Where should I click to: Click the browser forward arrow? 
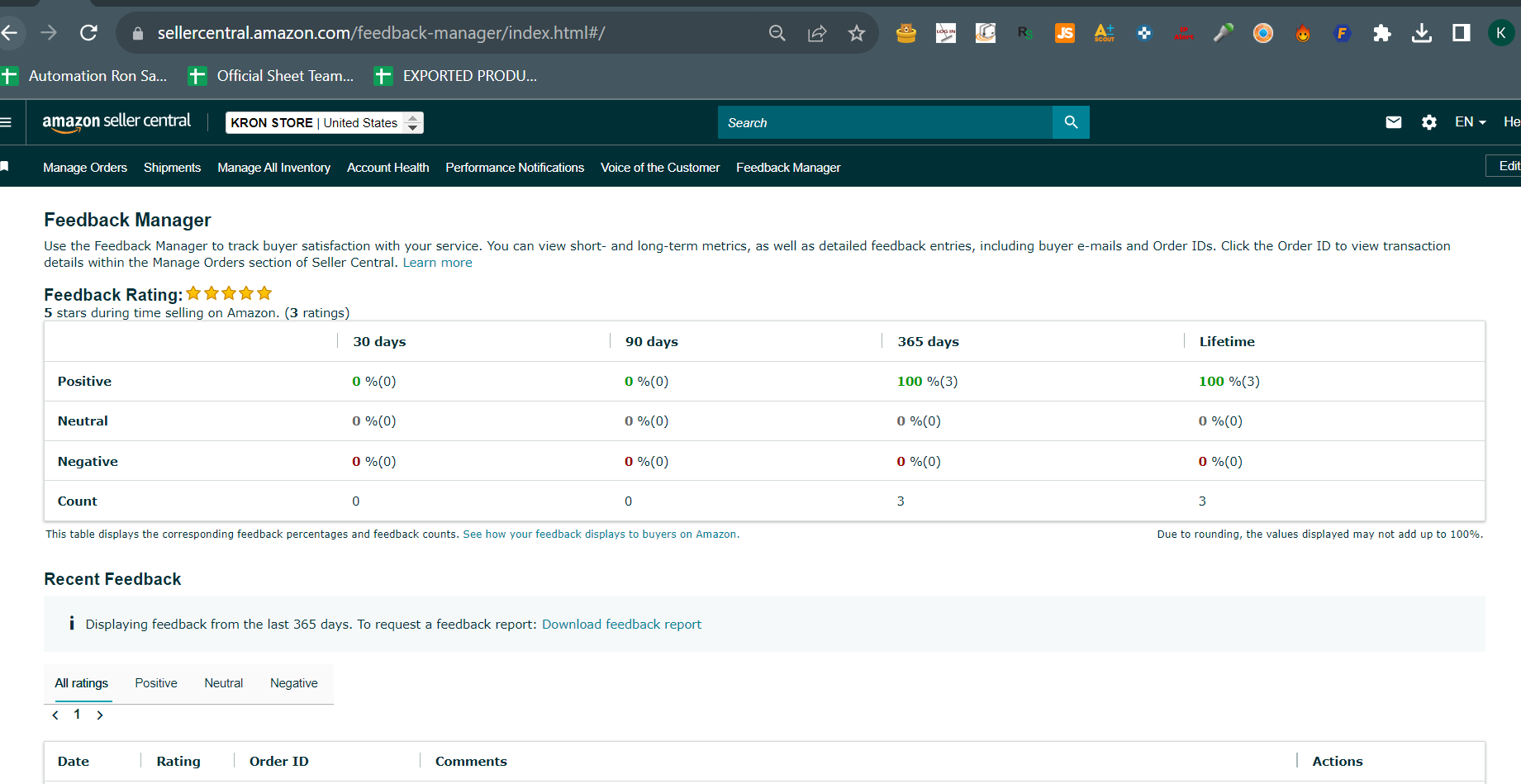click(x=49, y=33)
